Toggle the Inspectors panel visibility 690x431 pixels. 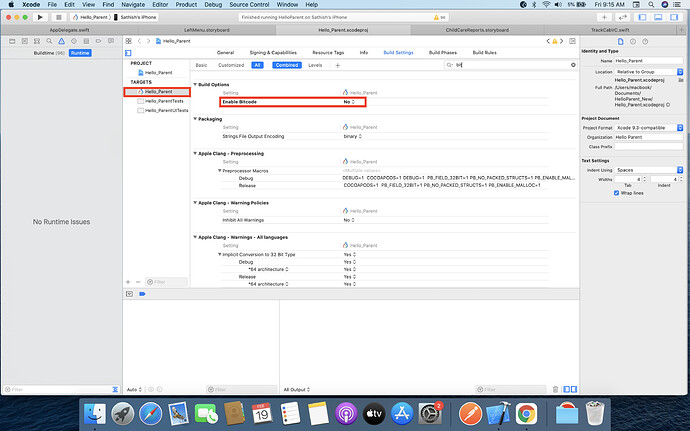(x=674, y=17)
